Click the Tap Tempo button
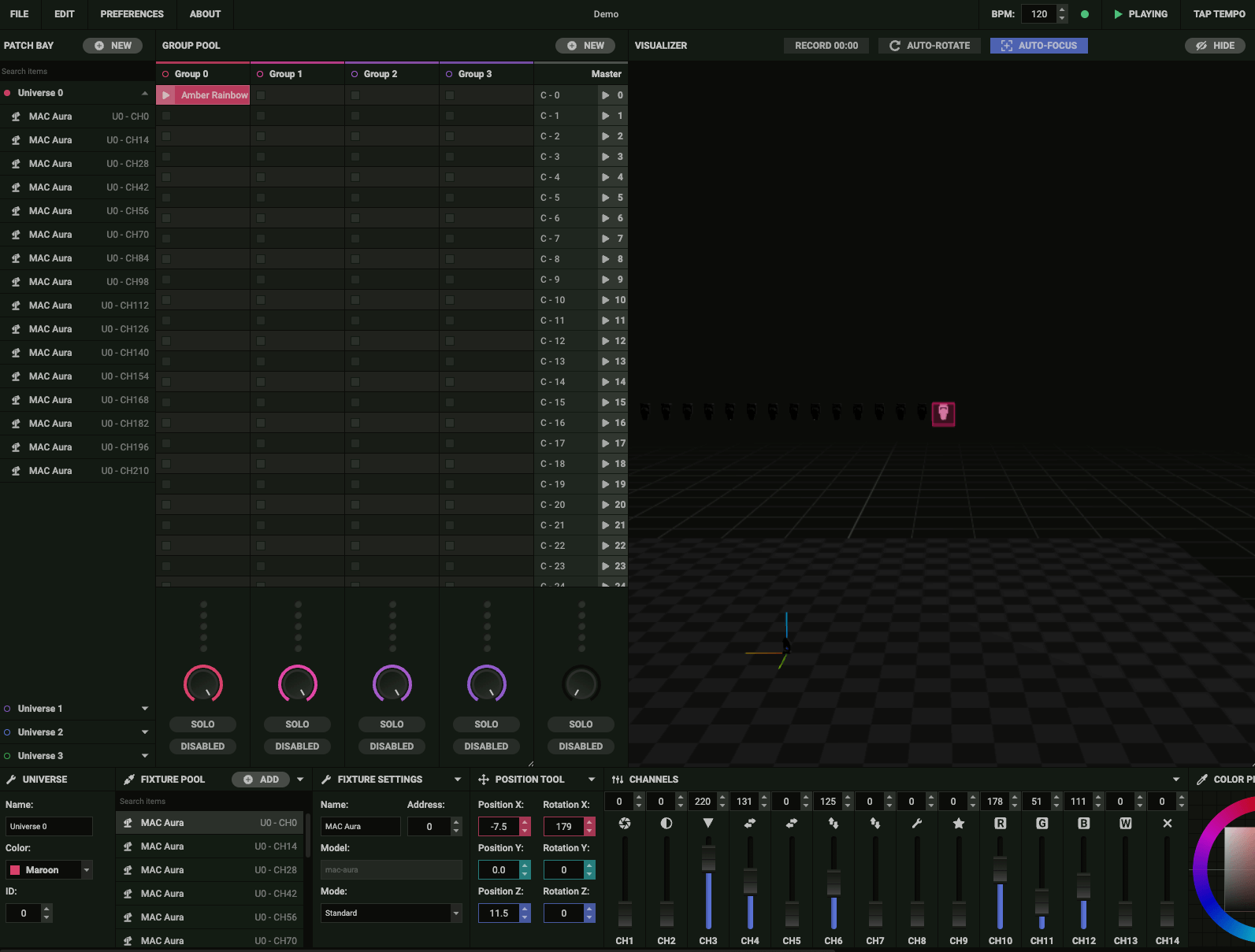 click(1219, 14)
